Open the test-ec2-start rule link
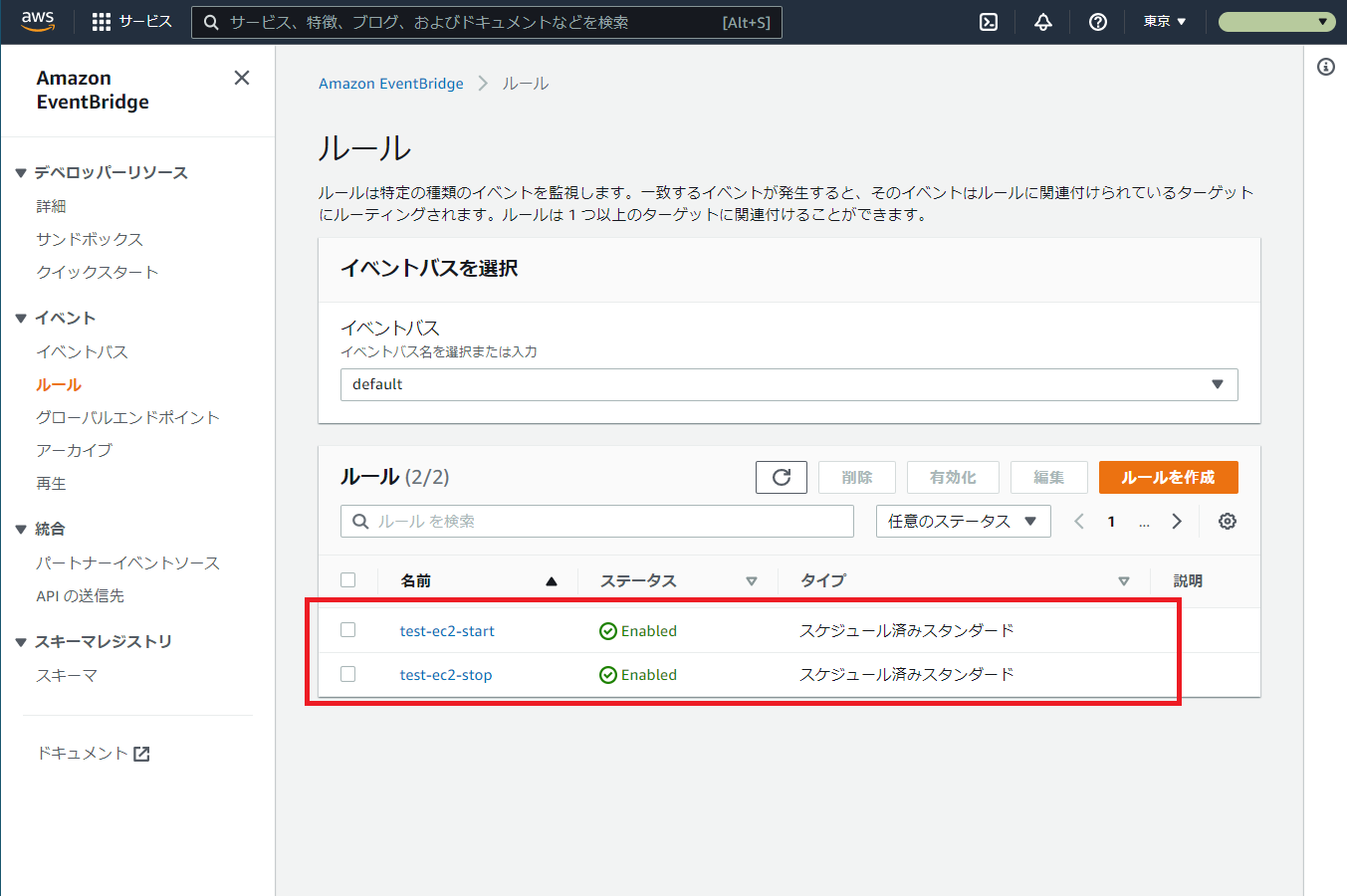The height and width of the screenshot is (896, 1347). click(x=447, y=630)
